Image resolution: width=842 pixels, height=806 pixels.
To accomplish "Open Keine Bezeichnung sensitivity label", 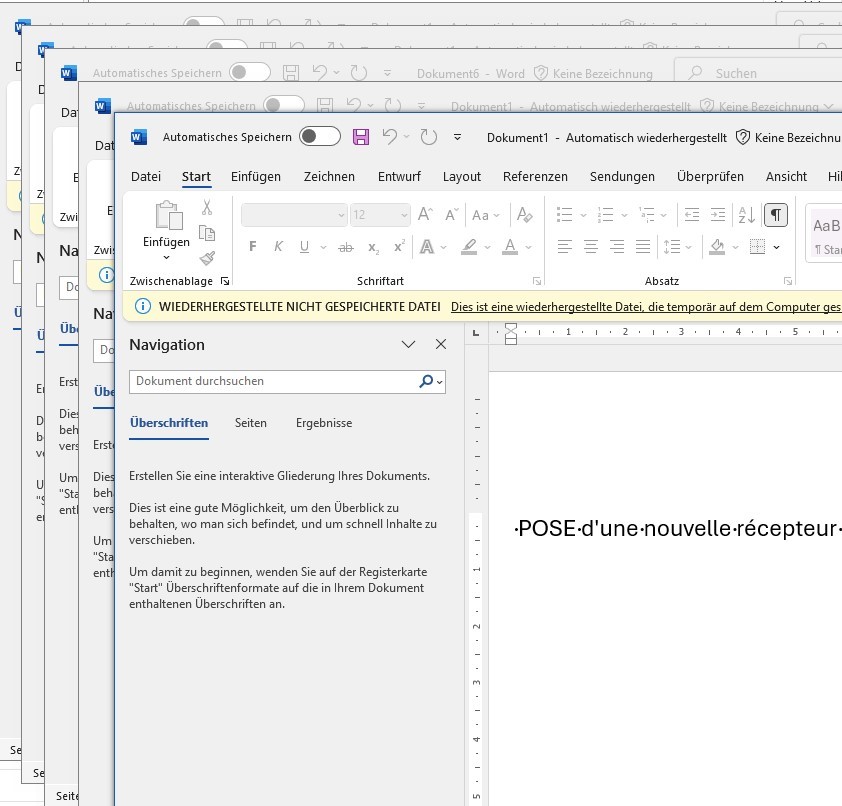I will [x=788, y=137].
